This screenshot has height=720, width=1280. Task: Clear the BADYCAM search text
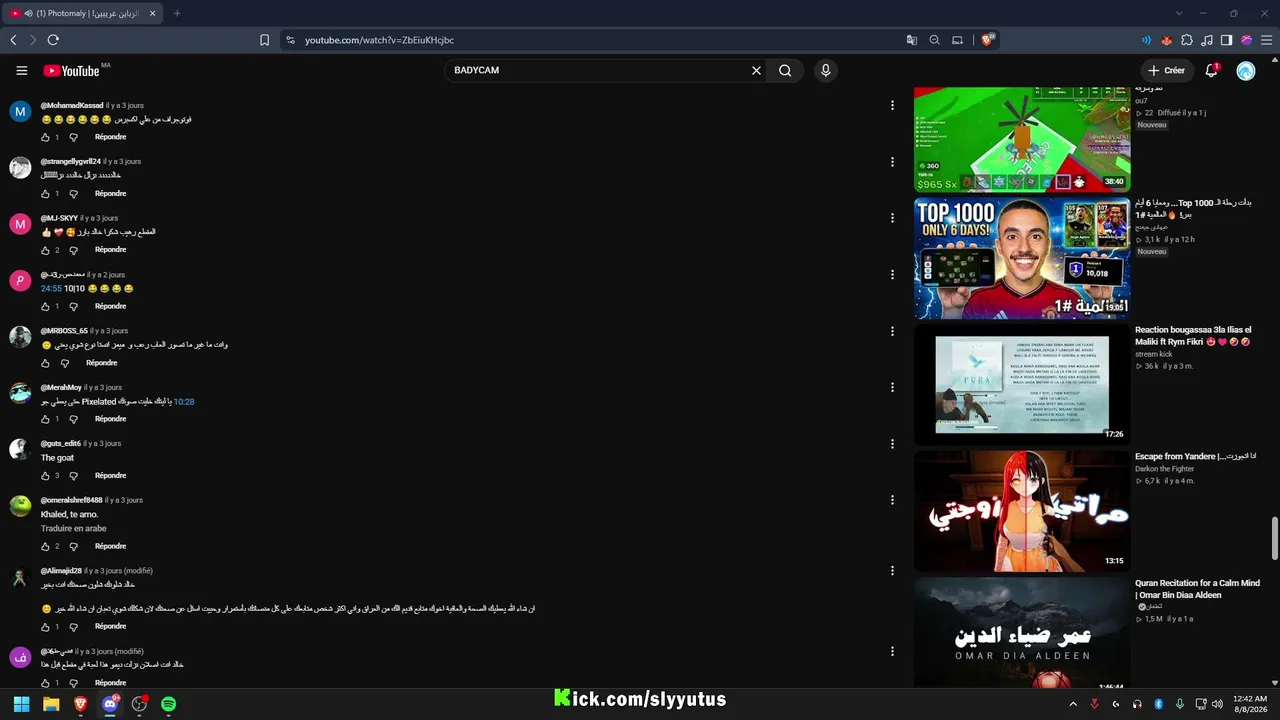point(756,70)
